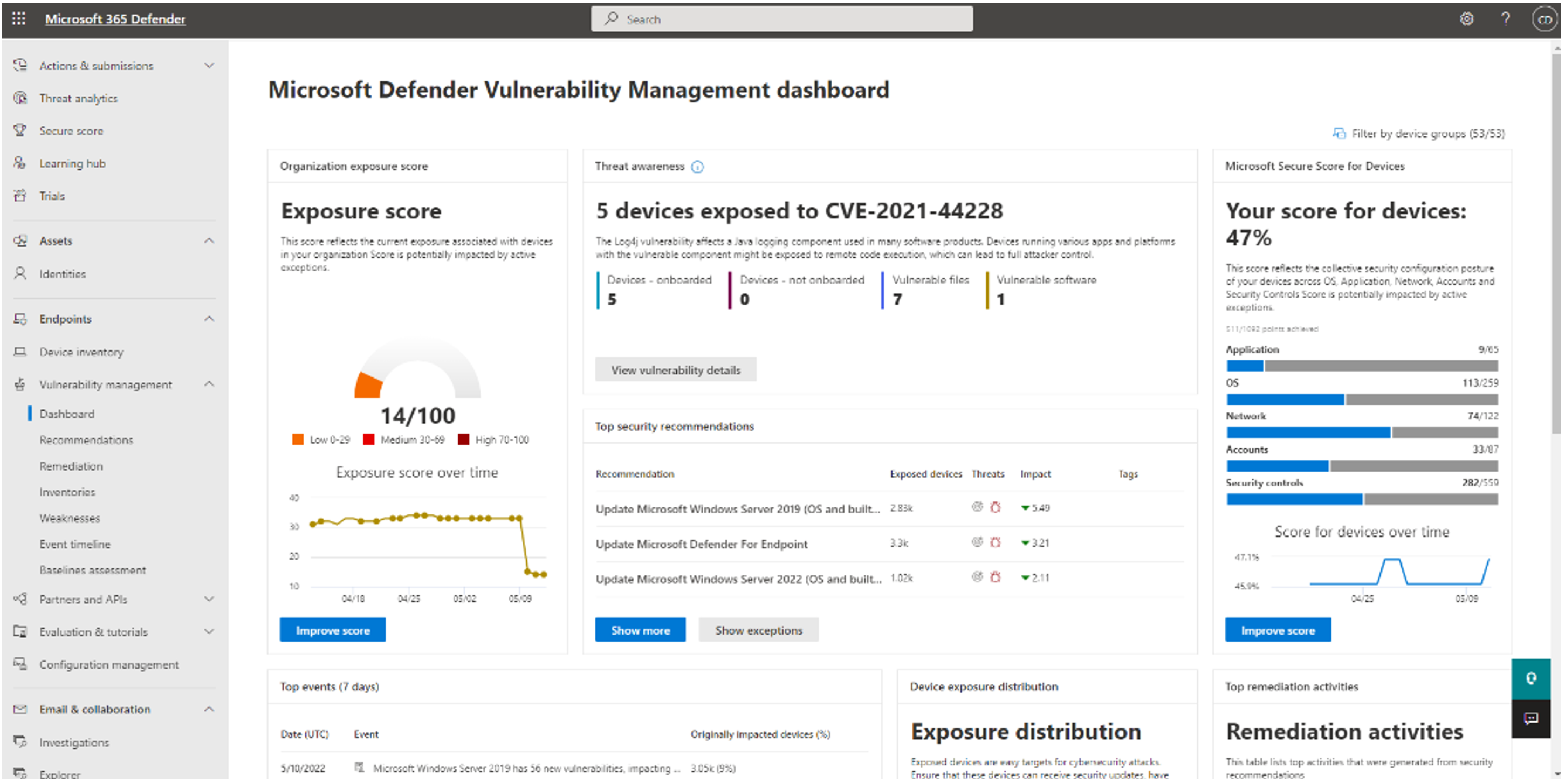Click Improve score under Secure Score for Devices
Viewport: 1565px width, 784px height.
tap(1278, 630)
